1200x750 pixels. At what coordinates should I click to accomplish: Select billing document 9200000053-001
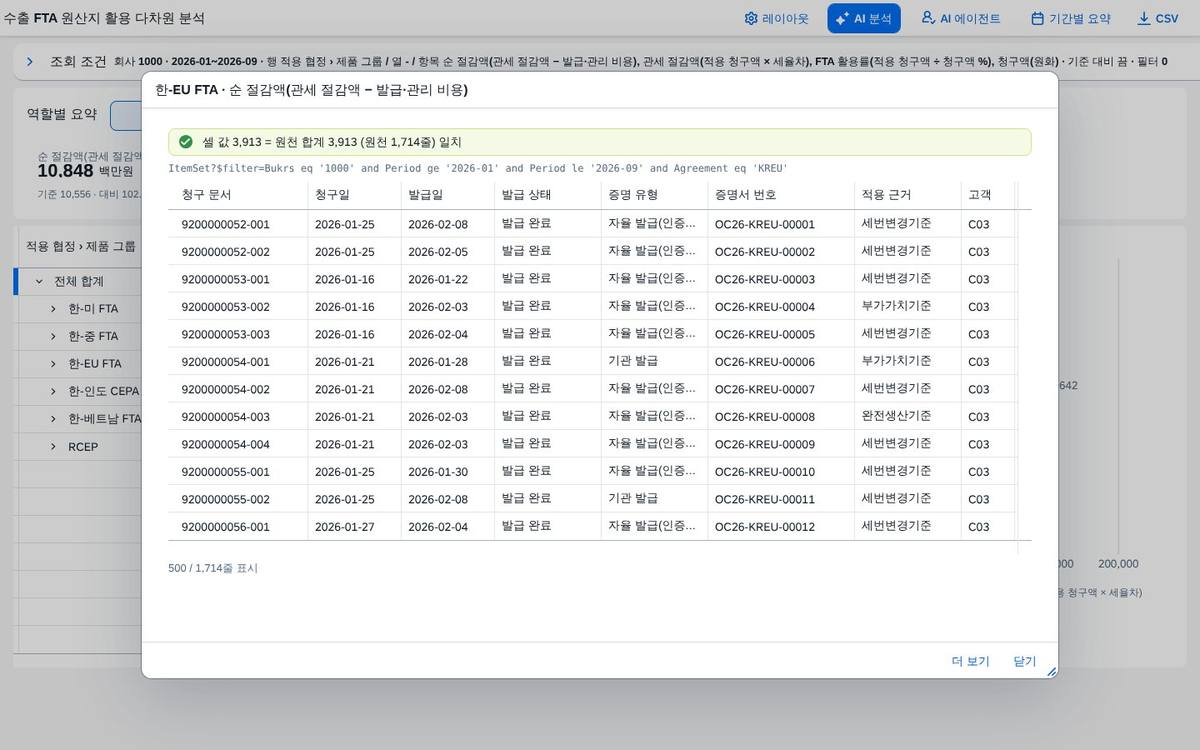pos(225,279)
